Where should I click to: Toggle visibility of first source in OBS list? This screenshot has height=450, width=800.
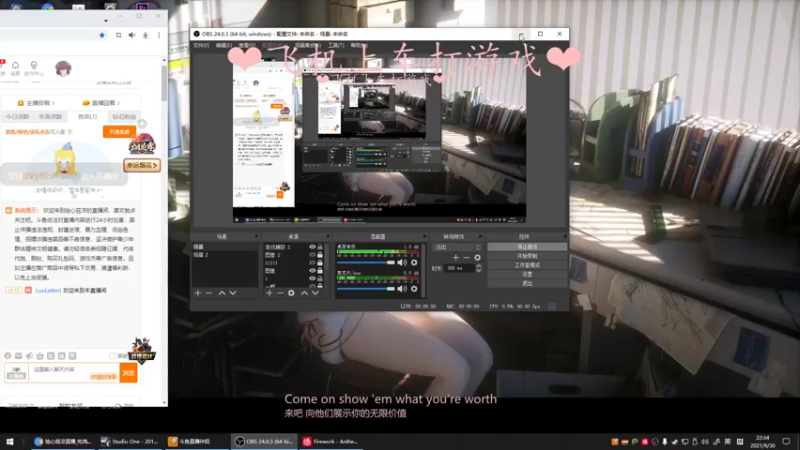(312, 247)
